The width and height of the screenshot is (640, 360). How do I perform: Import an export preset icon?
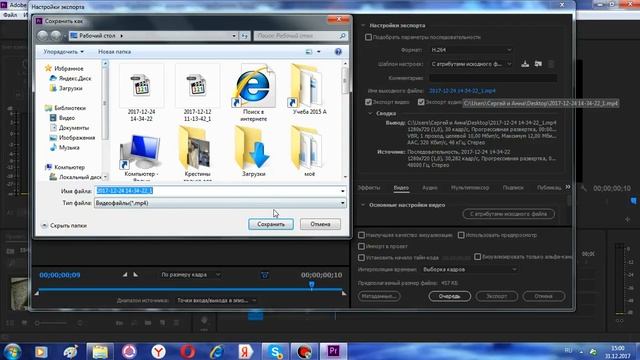tap(538, 64)
